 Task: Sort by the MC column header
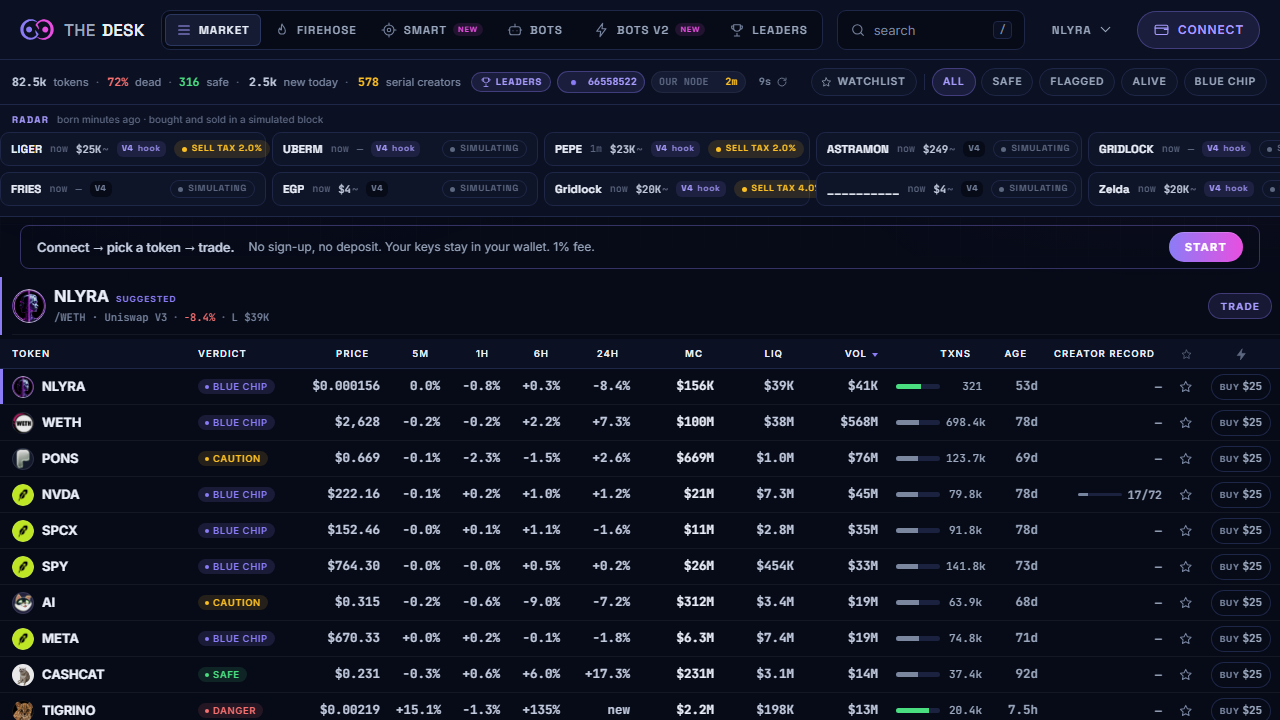pyautogui.click(x=694, y=354)
